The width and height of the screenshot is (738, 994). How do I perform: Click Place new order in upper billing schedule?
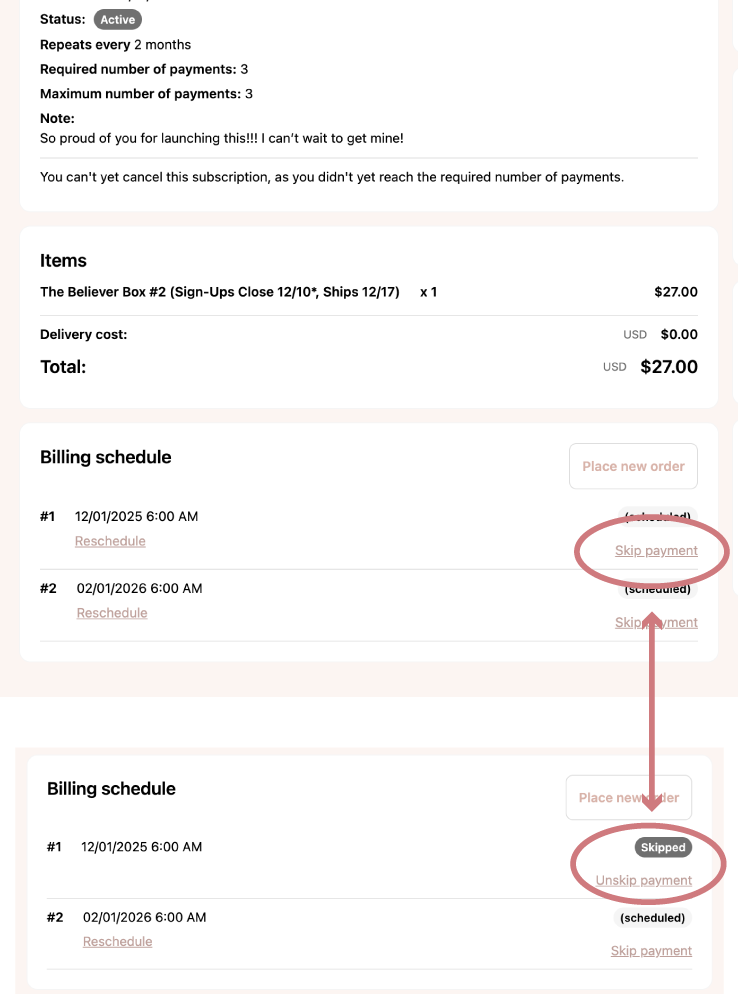point(633,466)
